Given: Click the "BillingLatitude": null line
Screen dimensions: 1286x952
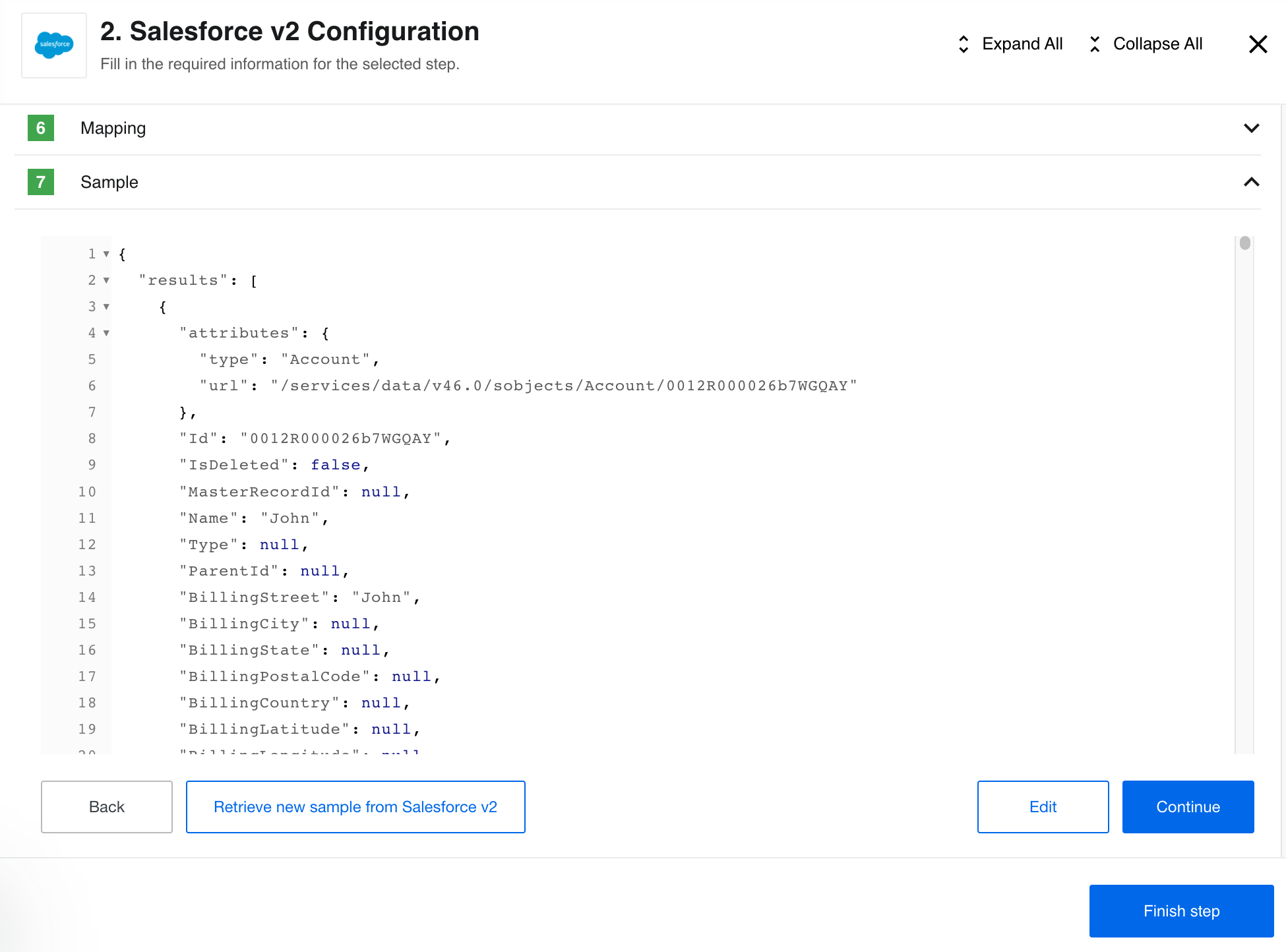Looking at the screenshot, I should tap(300, 729).
